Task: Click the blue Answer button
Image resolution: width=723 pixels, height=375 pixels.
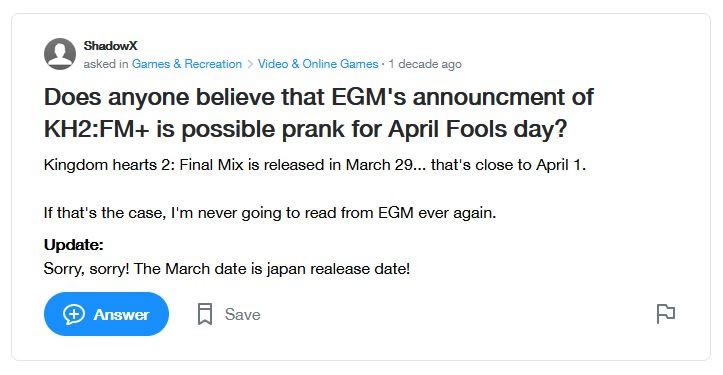Action: [x=107, y=314]
